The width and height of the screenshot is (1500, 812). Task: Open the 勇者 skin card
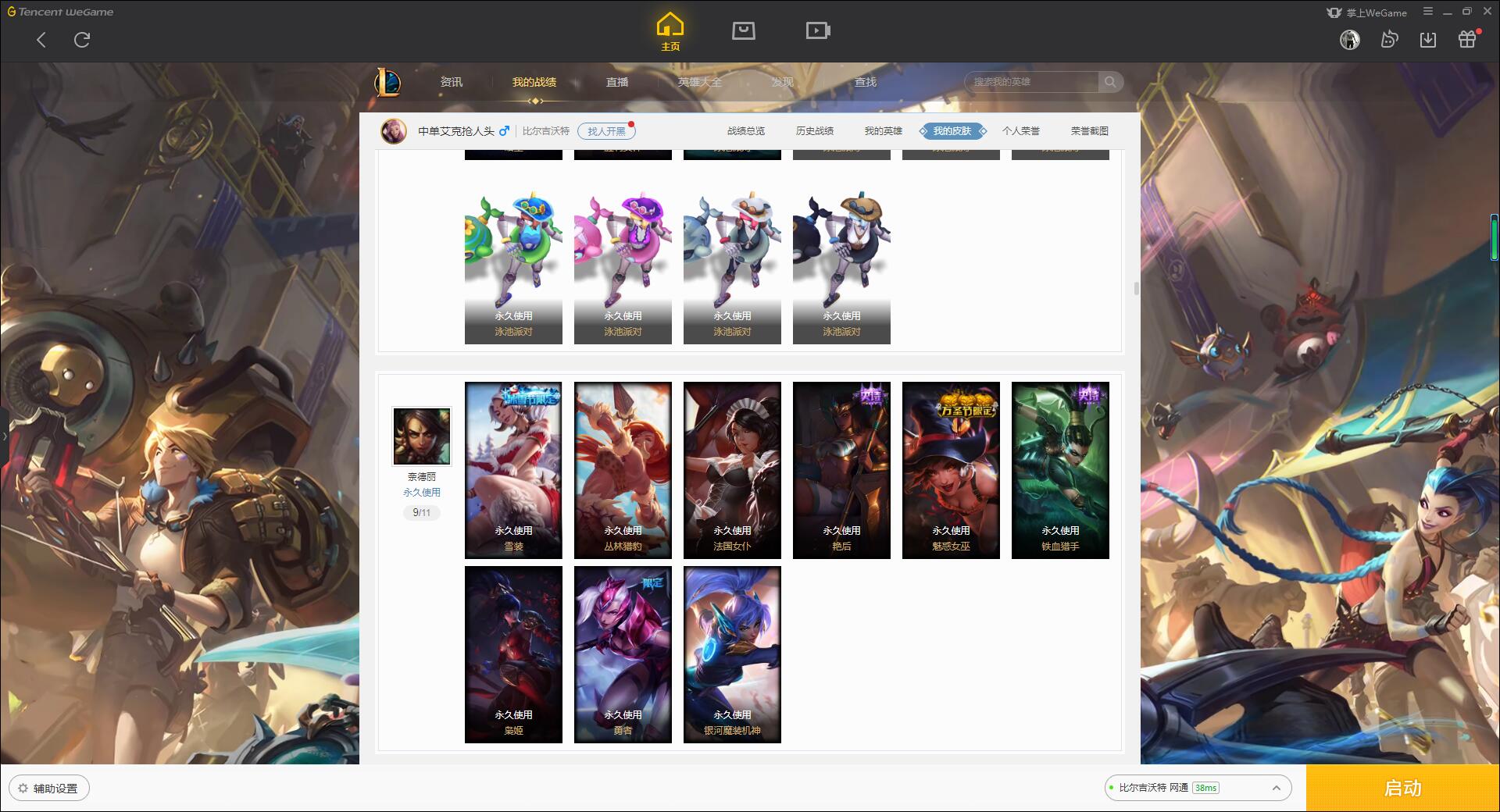pyautogui.click(x=623, y=654)
